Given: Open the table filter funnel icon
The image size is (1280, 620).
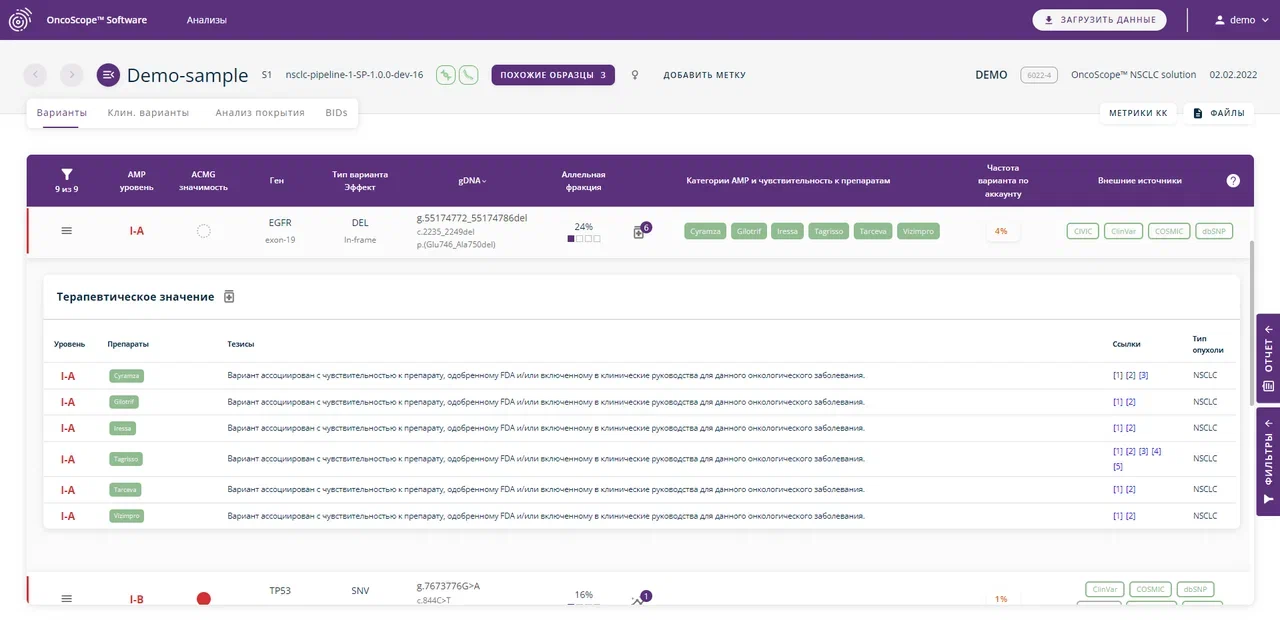Looking at the screenshot, I should [67, 174].
